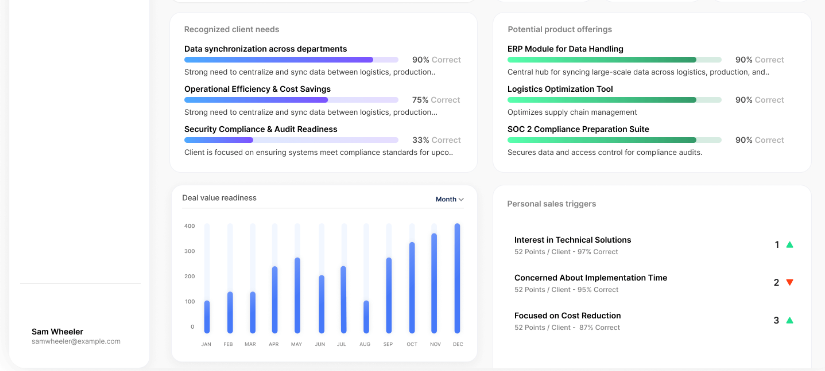Open Operational Efficiency & Cost Savings need

[x=257, y=89]
